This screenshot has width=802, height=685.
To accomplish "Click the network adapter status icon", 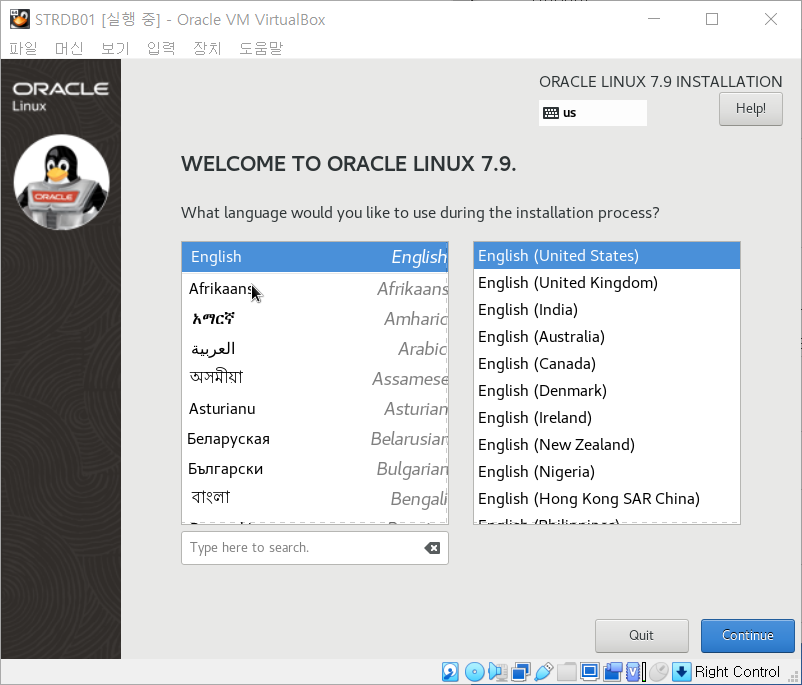I will click(x=521, y=672).
